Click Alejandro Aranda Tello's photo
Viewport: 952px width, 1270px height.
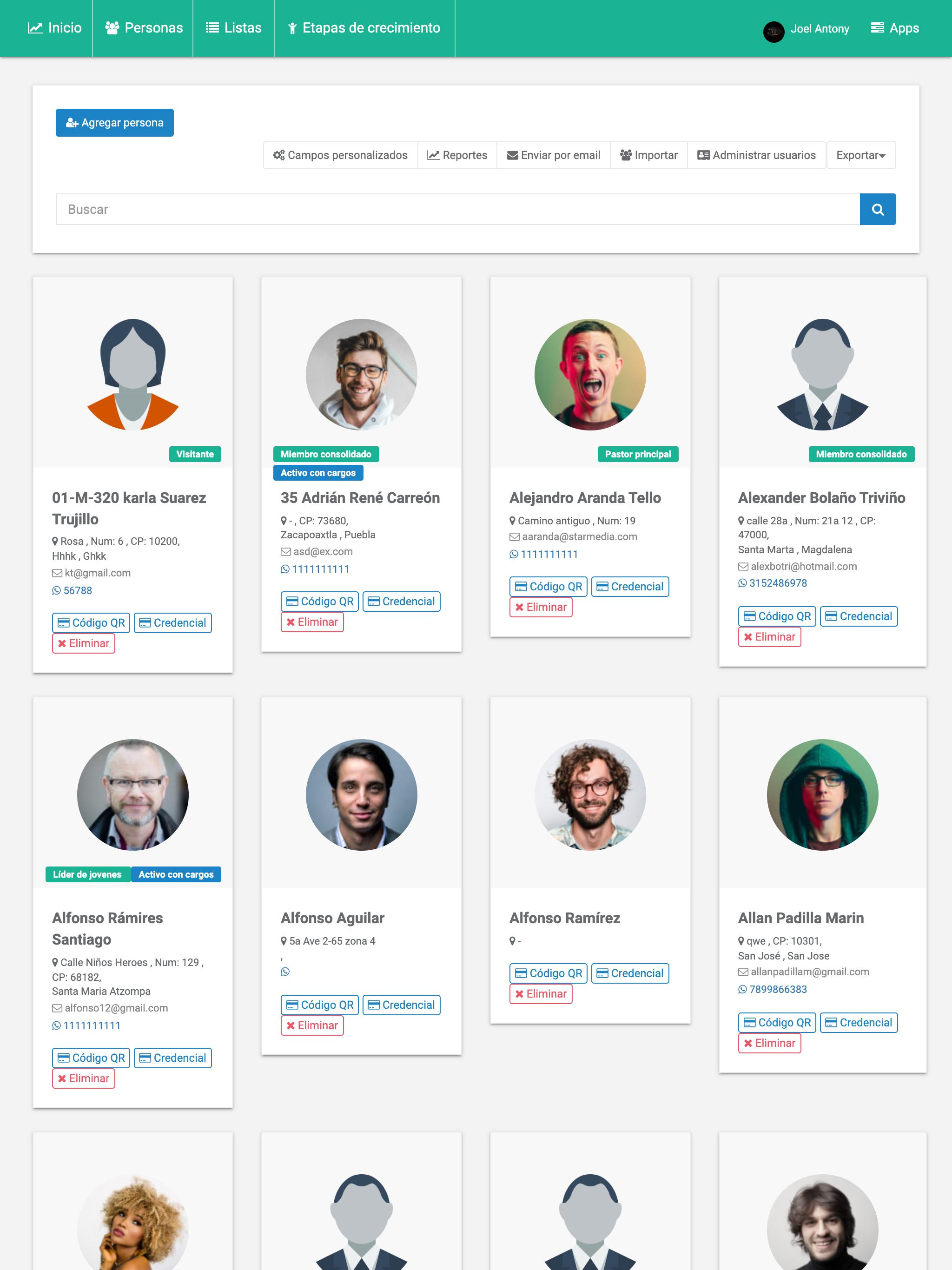590,374
